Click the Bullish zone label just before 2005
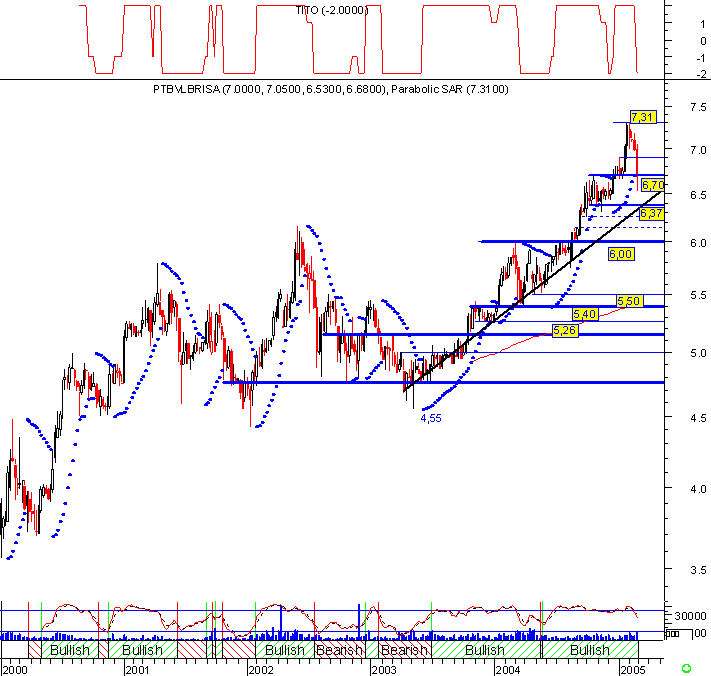 point(590,650)
